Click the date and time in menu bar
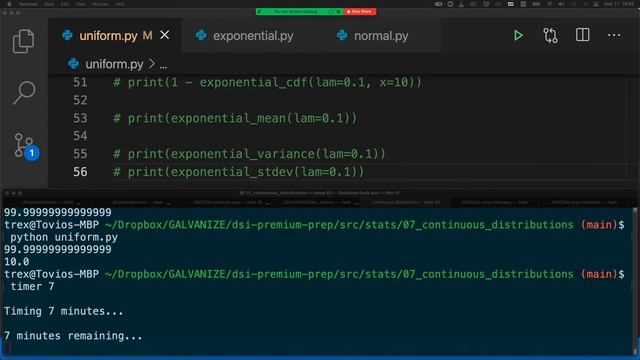The height and width of the screenshot is (360, 640). pyautogui.click(x=619, y=4)
